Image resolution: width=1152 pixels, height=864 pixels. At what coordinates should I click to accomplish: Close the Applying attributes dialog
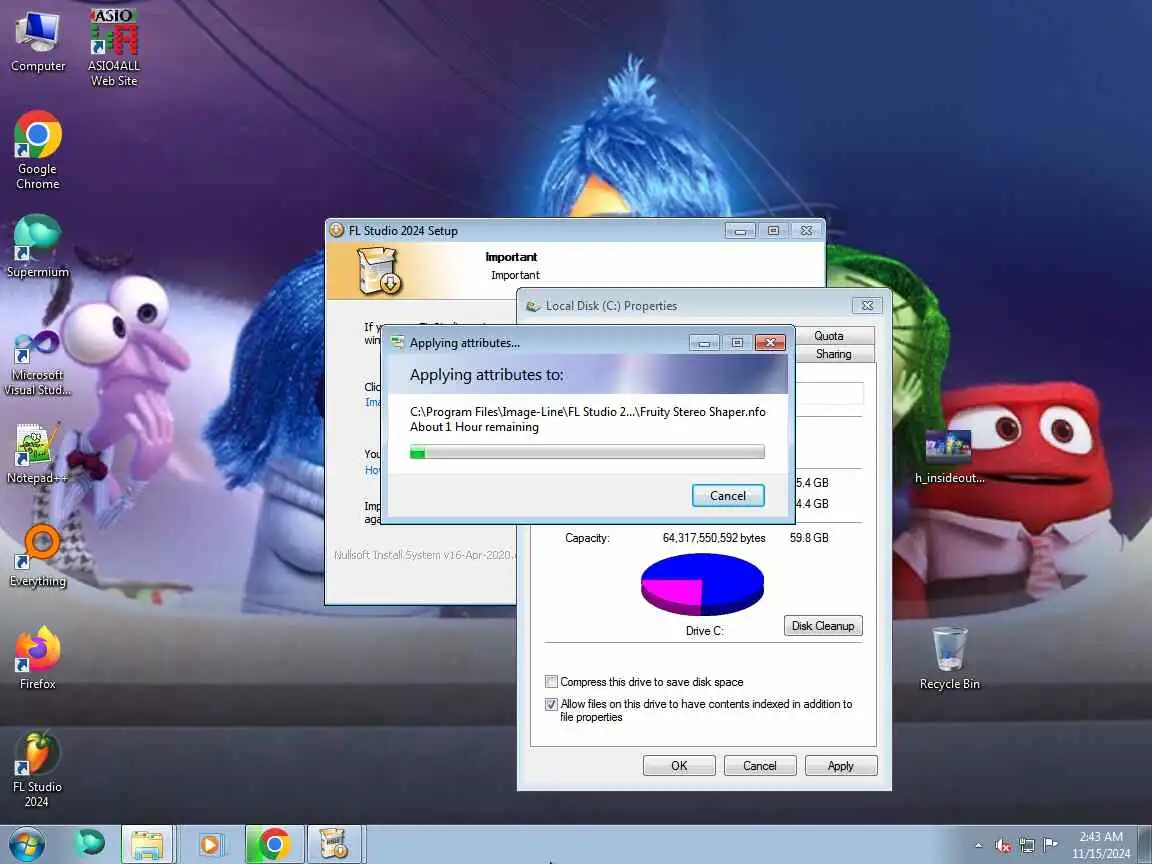(770, 342)
